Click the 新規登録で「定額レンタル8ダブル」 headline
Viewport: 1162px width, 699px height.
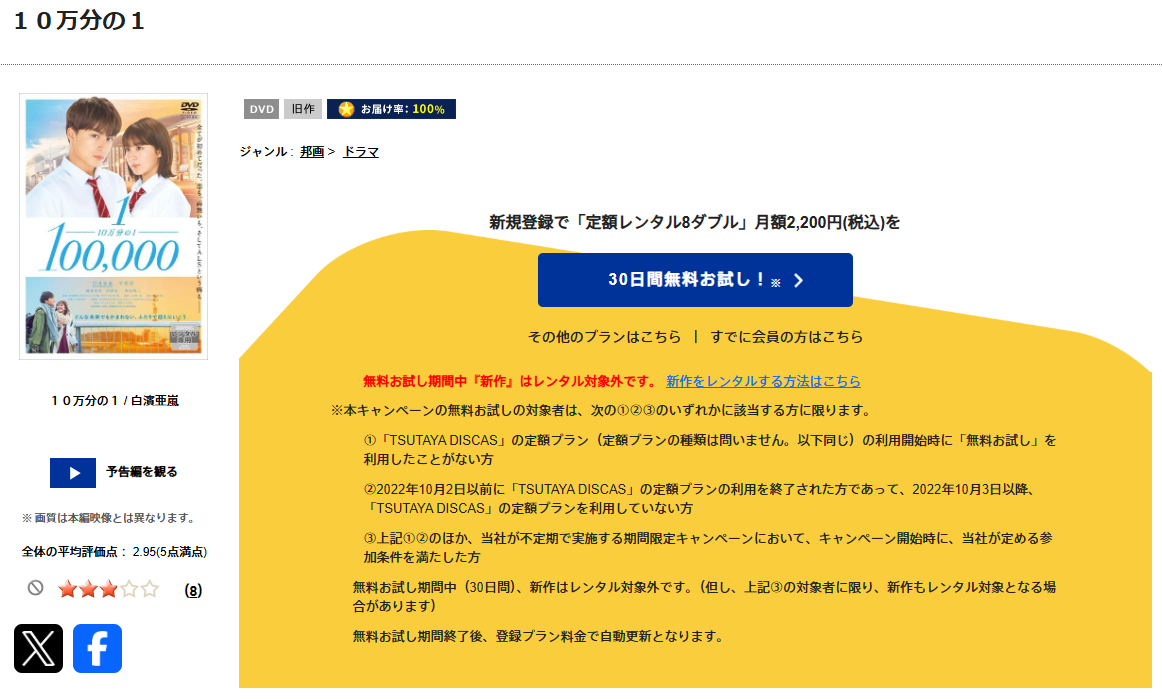click(x=694, y=222)
